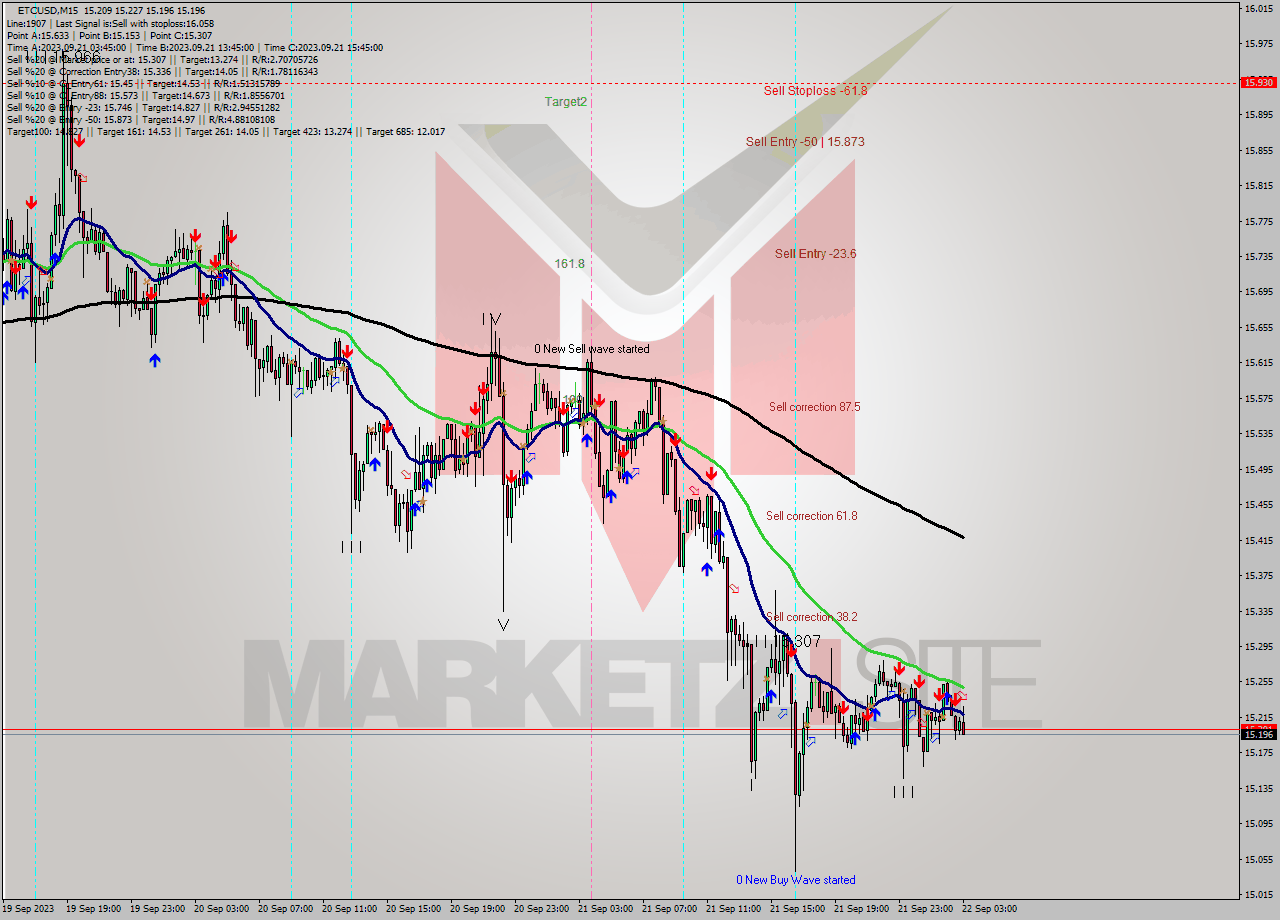Click the 'Sell correction 38.2' label

point(811,617)
